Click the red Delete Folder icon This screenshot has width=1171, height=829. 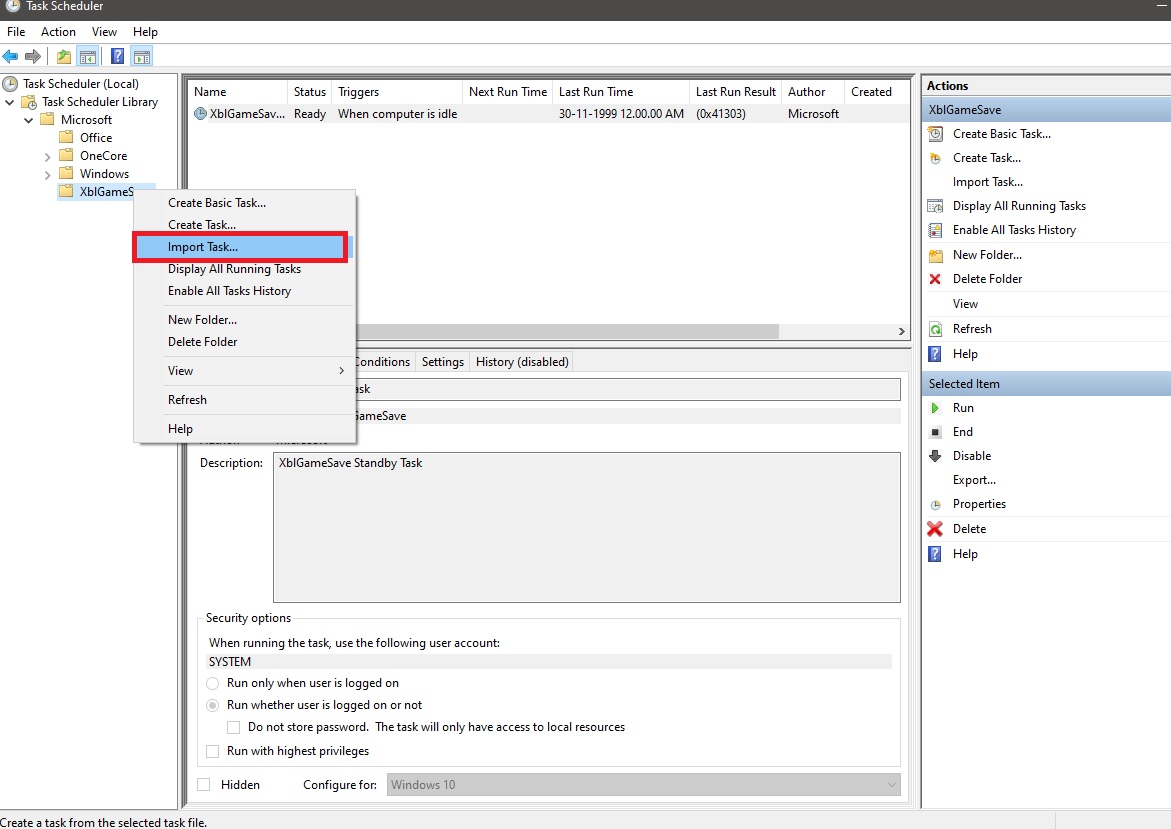pos(935,279)
